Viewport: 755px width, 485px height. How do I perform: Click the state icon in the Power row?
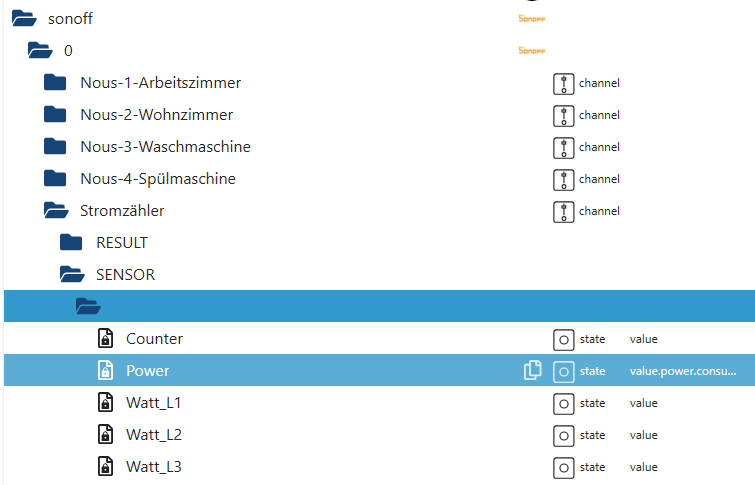click(564, 371)
